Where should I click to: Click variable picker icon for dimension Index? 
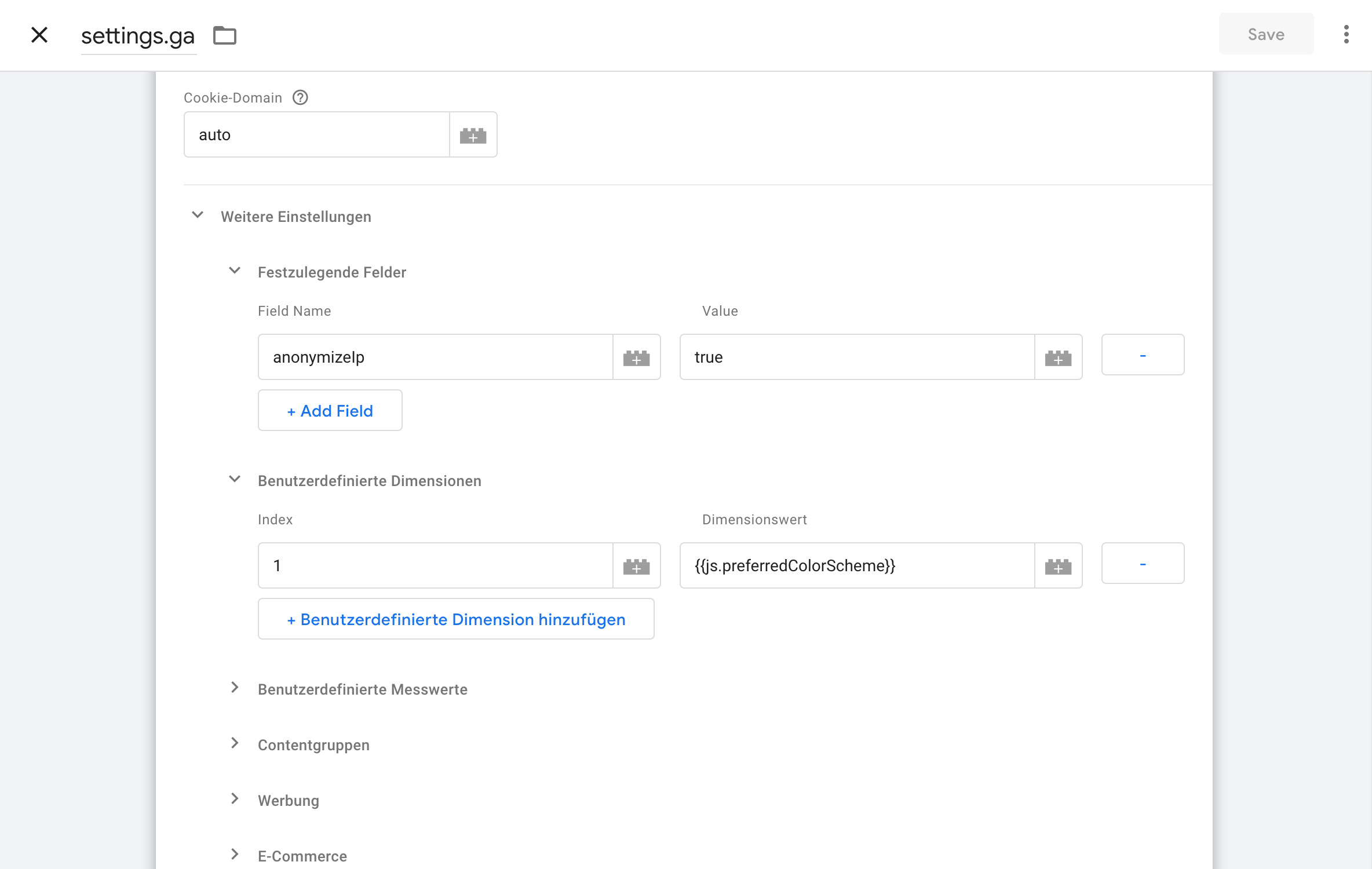click(x=636, y=566)
